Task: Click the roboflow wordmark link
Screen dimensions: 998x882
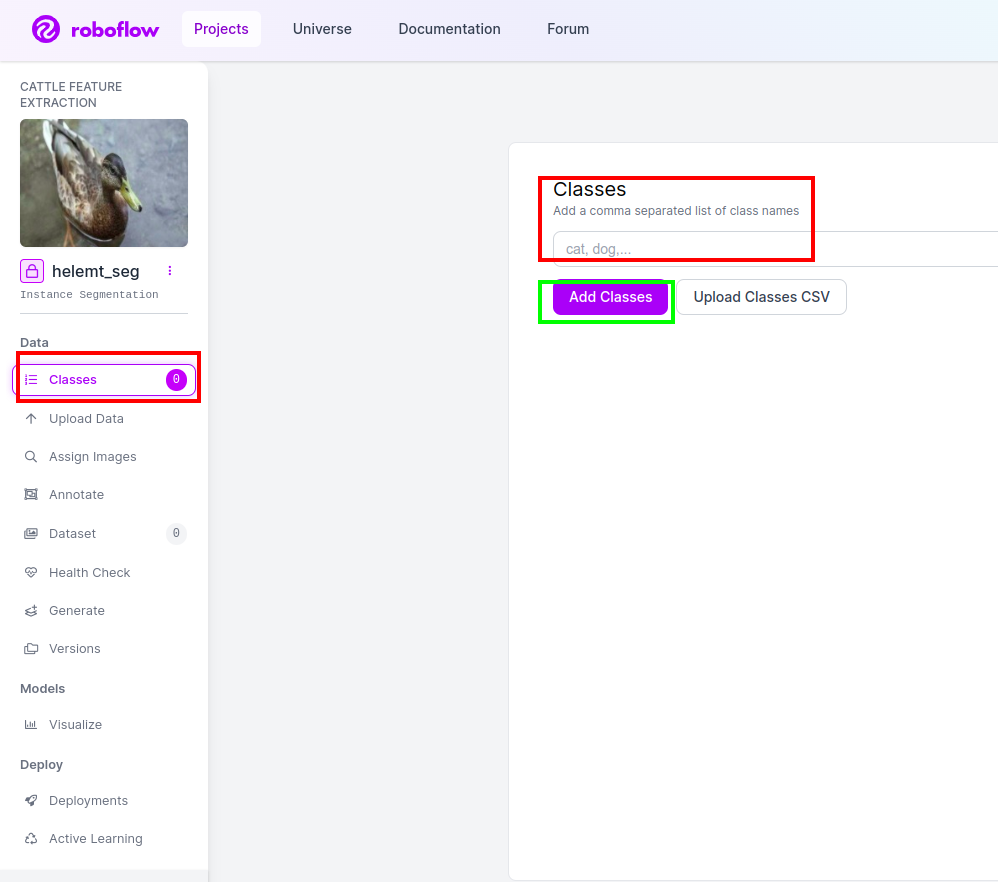Action: click(115, 30)
